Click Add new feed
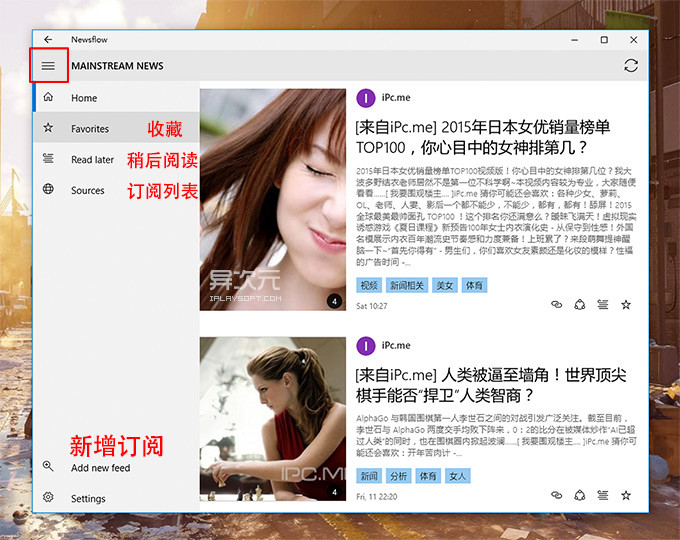Image resolution: width=680 pixels, height=540 pixels. pos(100,468)
